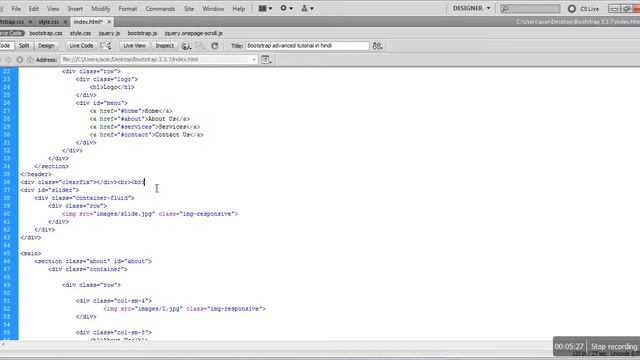The height and width of the screenshot is (360, 640).
Task: Click the Forward arrow in browser navigation bar
Action: pyautogui.click(x=9, y=60)
